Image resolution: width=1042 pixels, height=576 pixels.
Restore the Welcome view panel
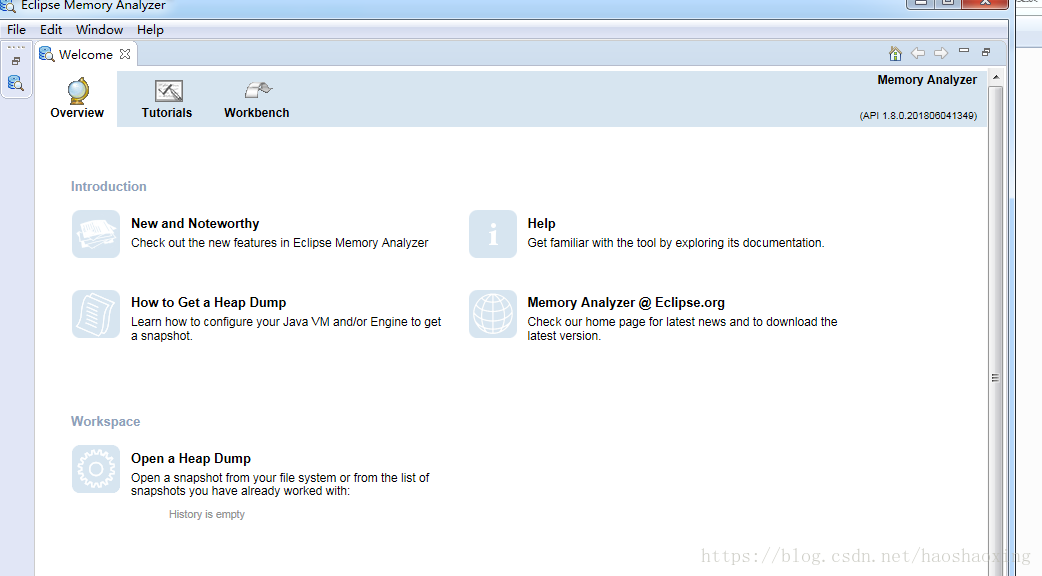[x=986, y=52]
